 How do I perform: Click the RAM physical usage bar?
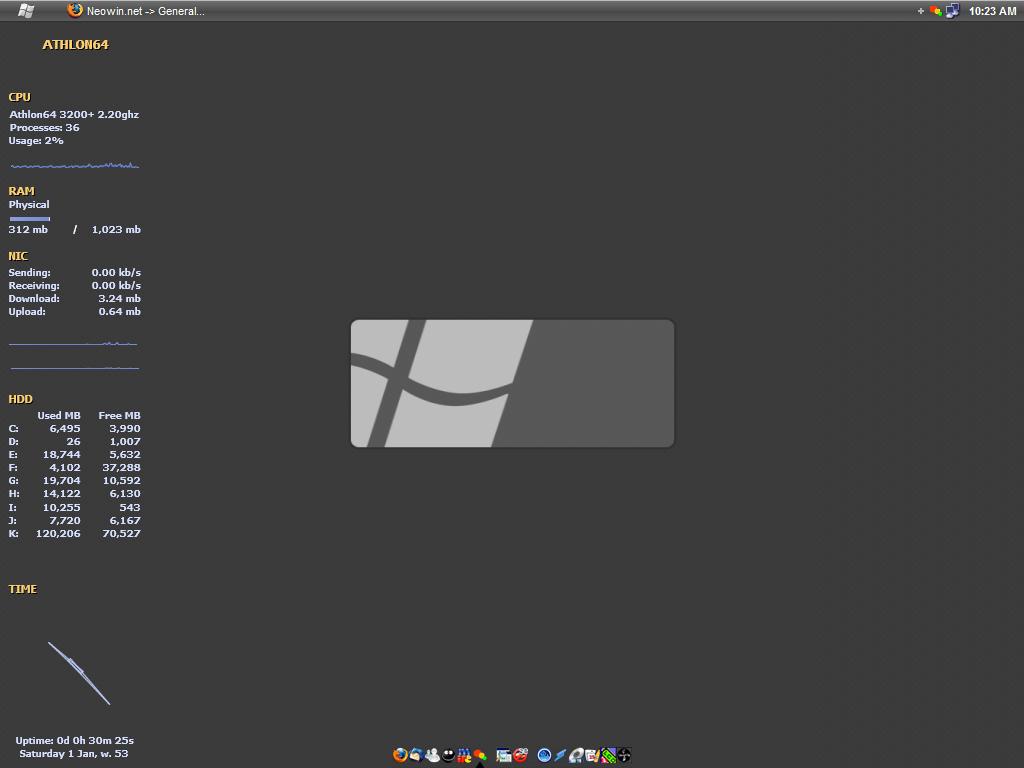coord(30,218)
